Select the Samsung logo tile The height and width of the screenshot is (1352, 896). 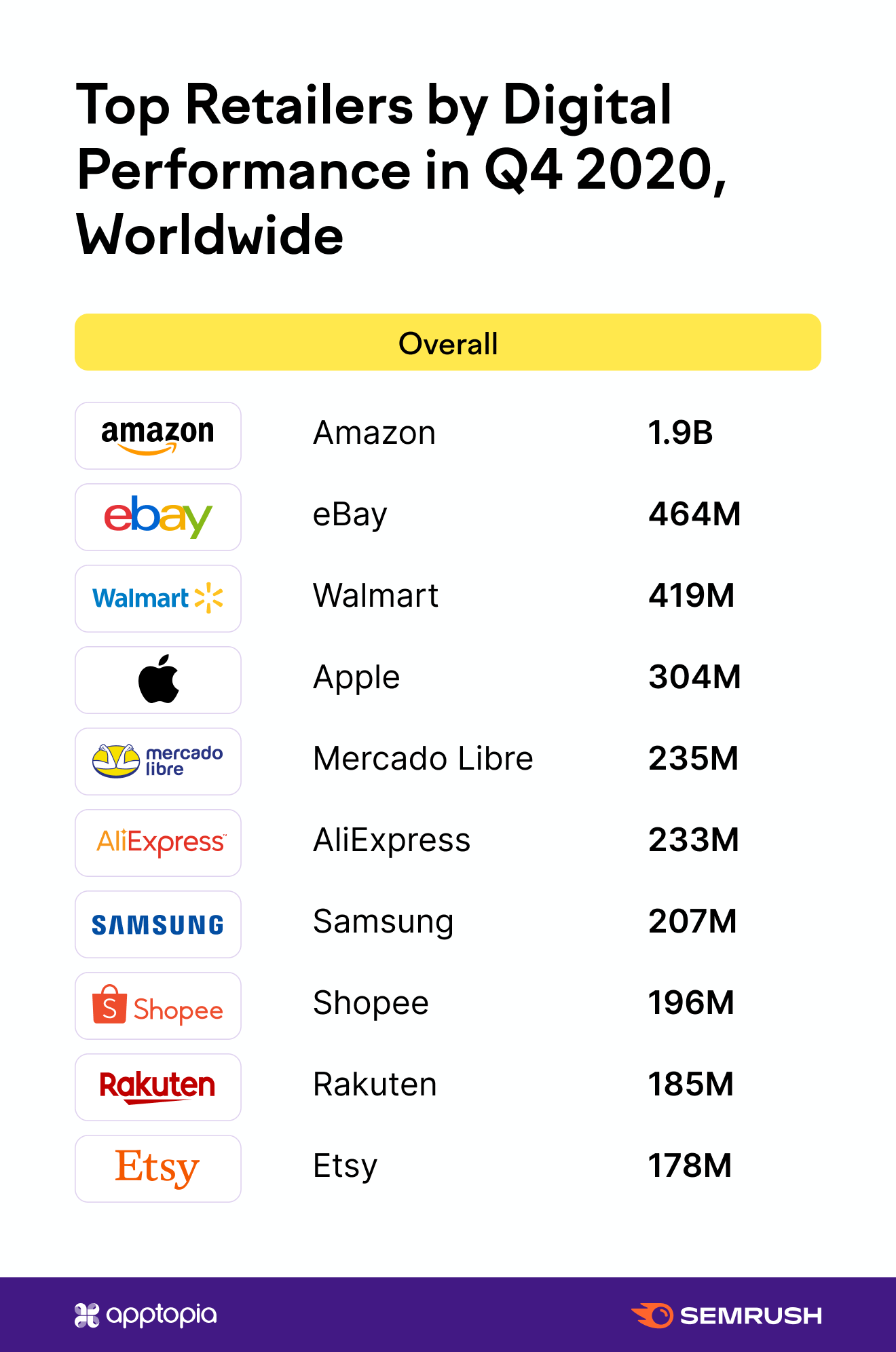point(157,924)
